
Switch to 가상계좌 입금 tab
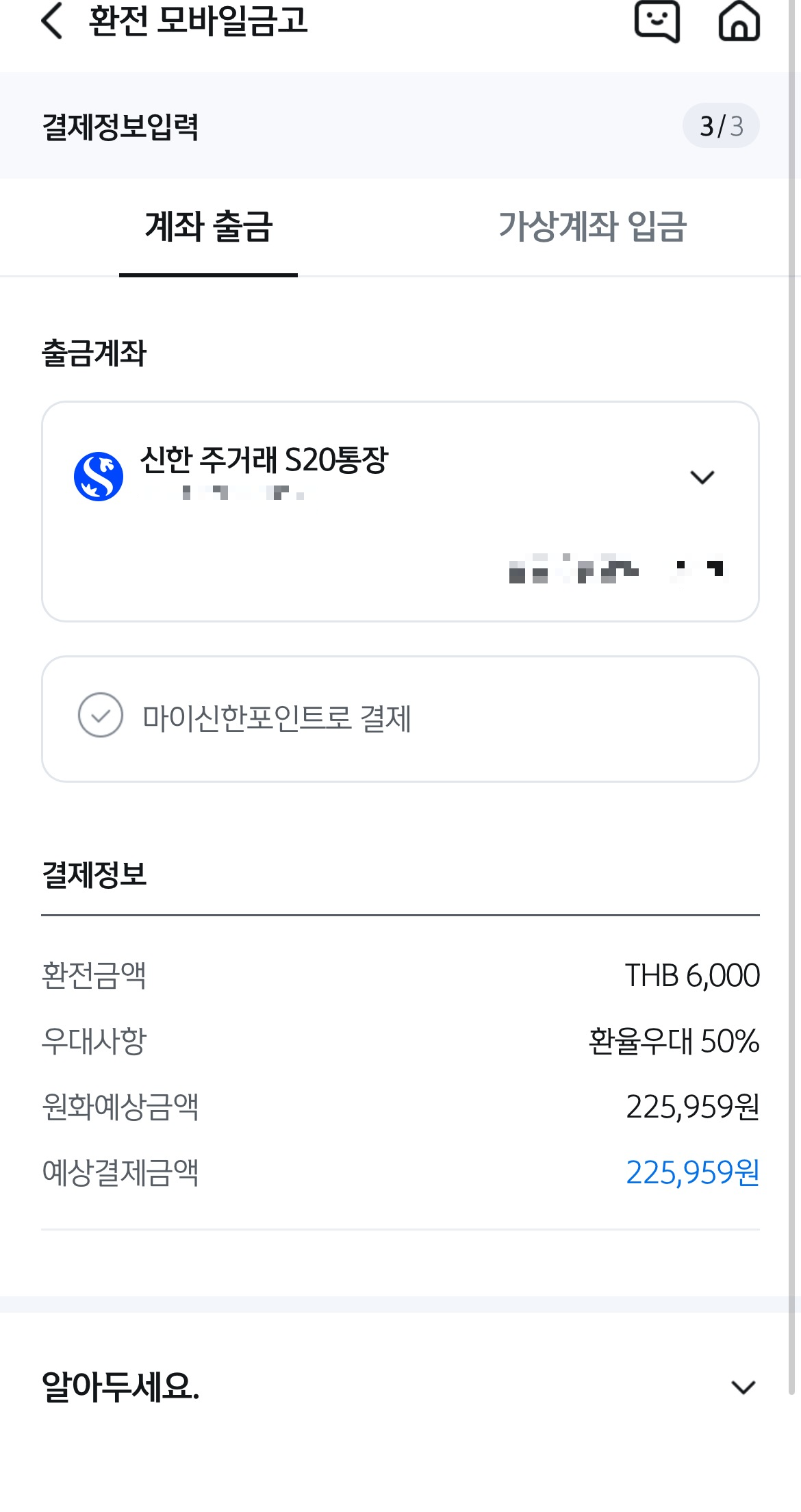click(592, 227)
